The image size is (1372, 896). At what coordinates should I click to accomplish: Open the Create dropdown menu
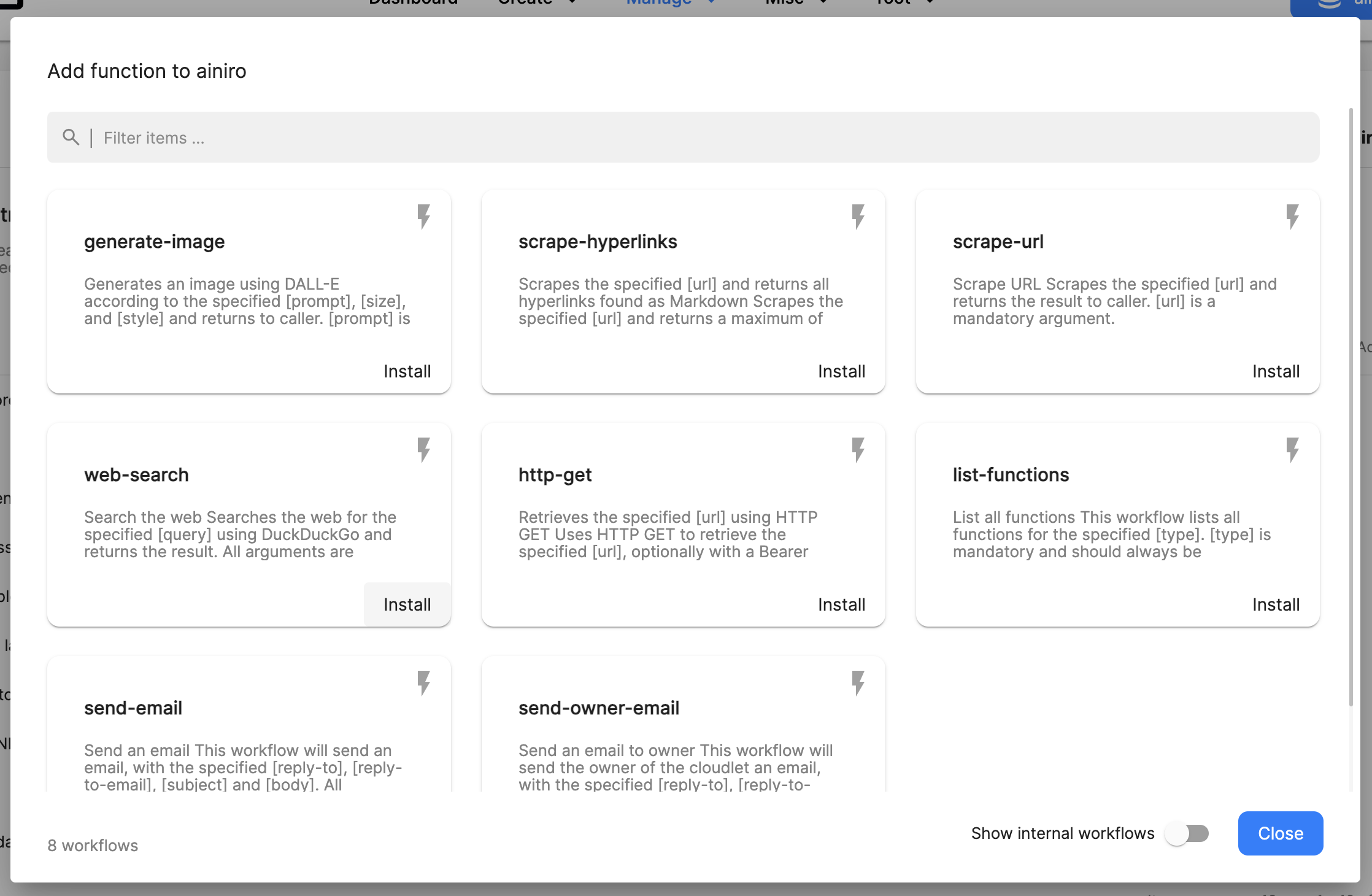click(x=535, y=4)
